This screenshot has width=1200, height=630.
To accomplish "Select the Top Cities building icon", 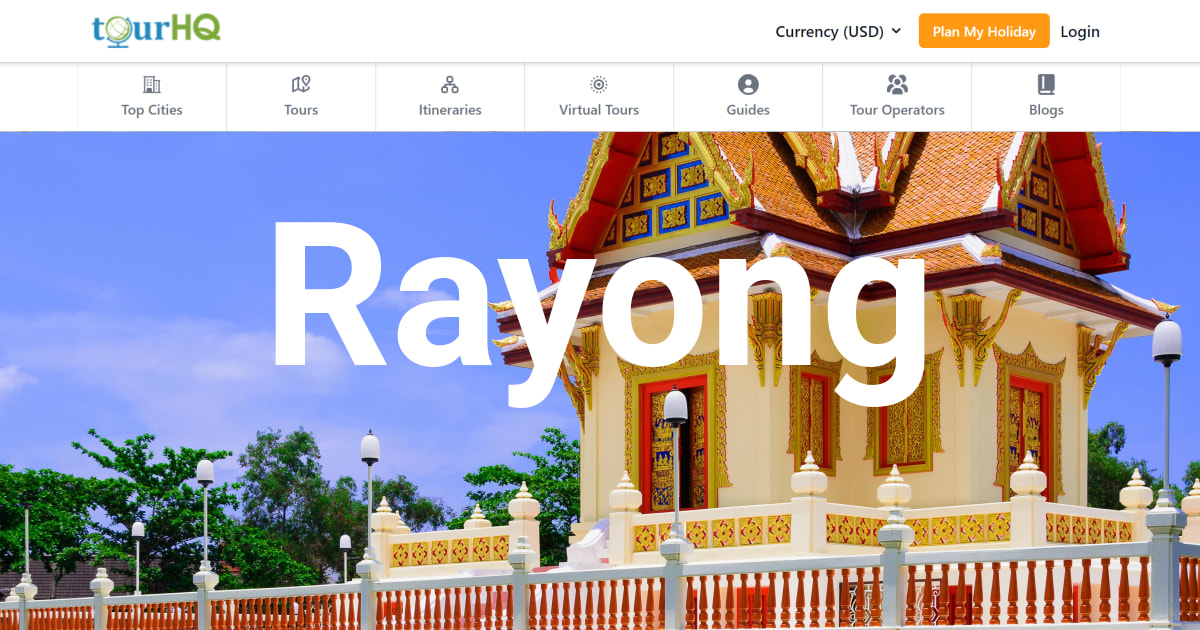I will click(151, 85).
